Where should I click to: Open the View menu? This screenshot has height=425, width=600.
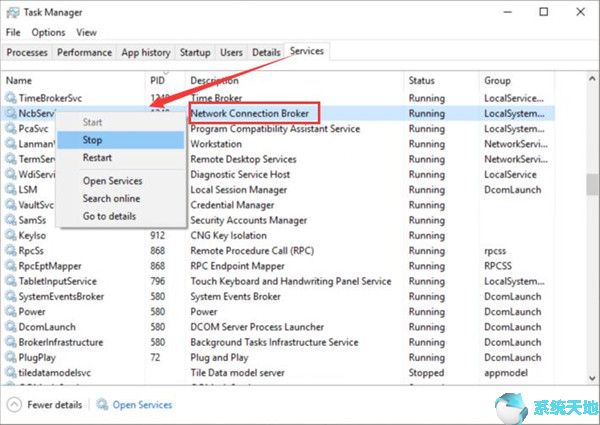click(87, 33)
